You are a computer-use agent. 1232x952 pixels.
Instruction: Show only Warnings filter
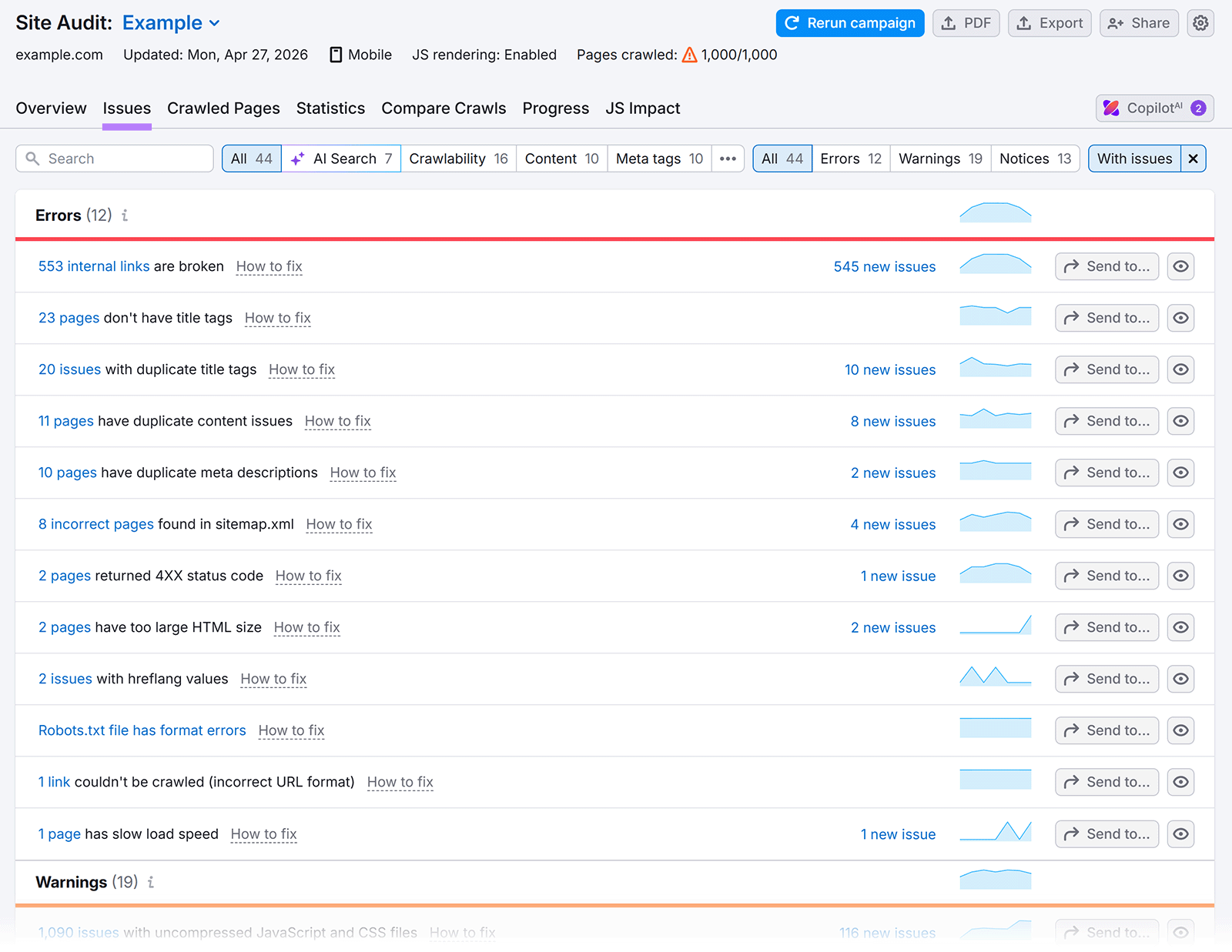coord(940,159)
